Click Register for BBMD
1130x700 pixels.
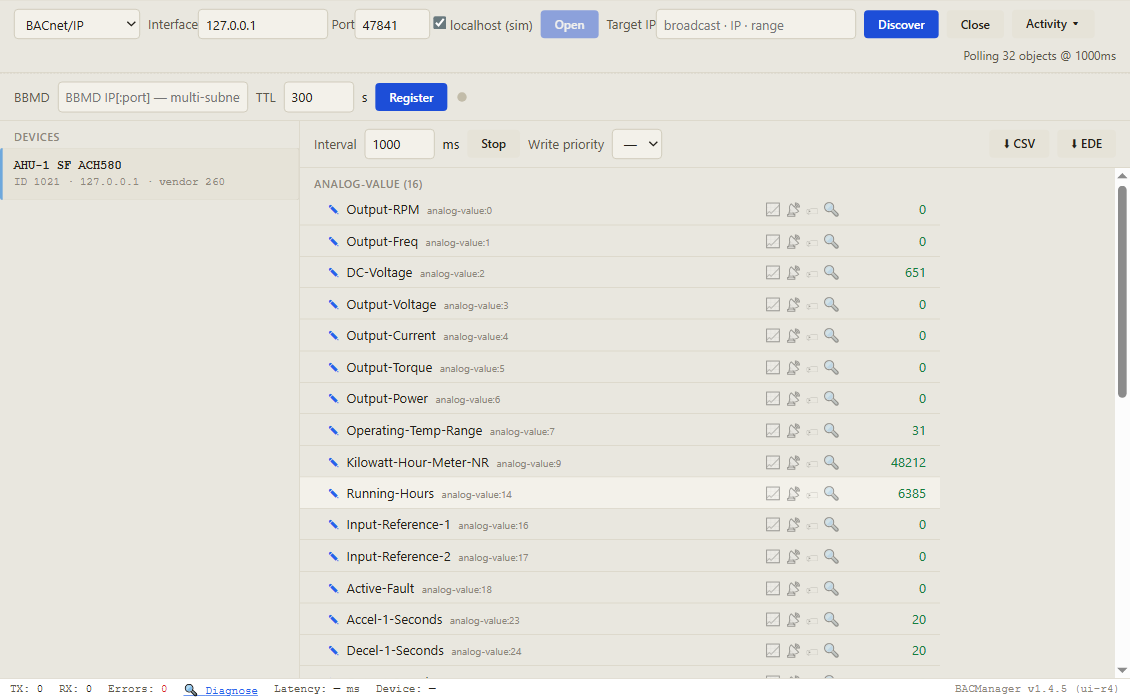tap(411, 97)
